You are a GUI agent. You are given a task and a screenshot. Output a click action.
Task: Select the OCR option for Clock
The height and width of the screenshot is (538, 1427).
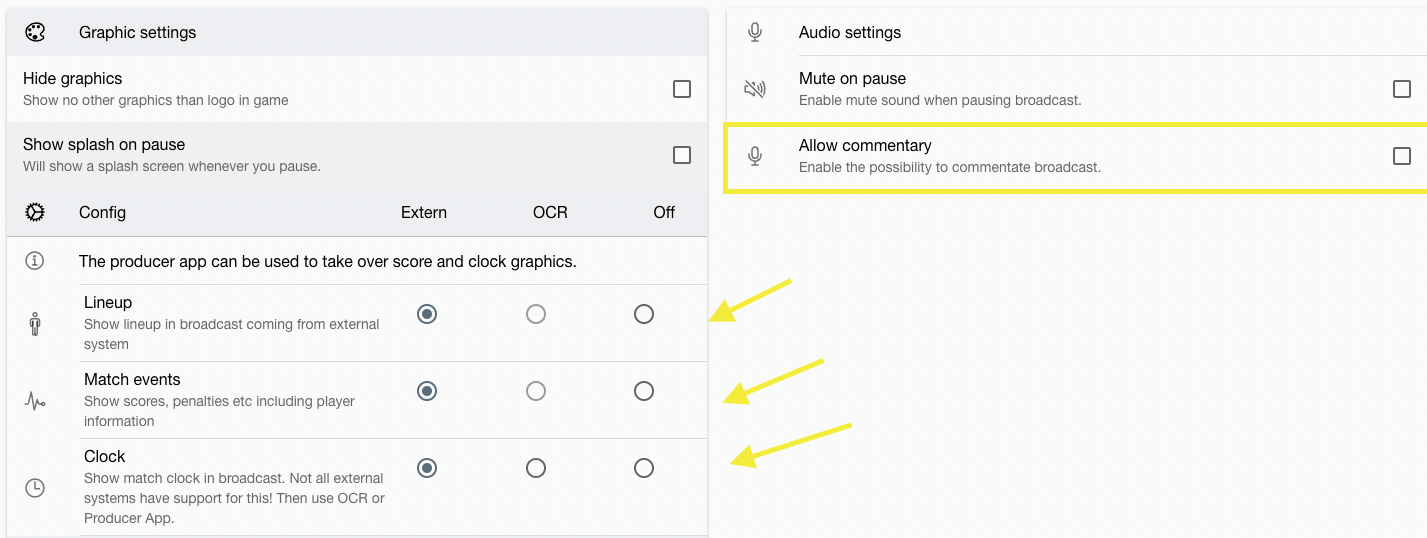[536, 468]
